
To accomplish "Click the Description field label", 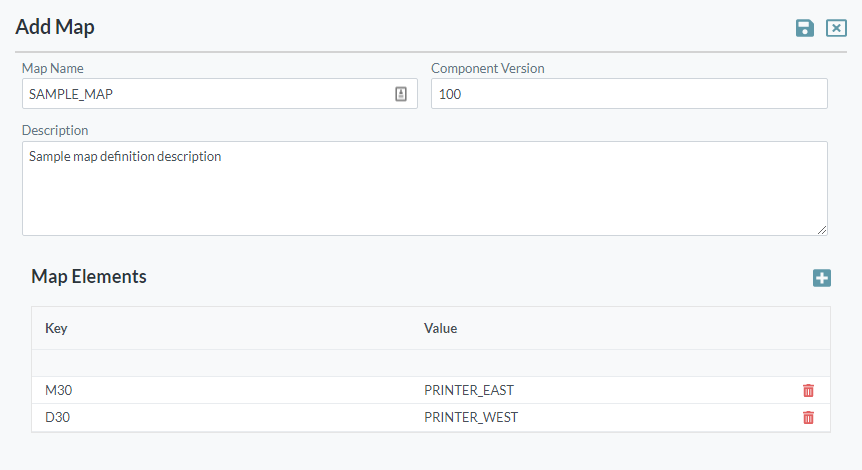I will coord(55,130).
